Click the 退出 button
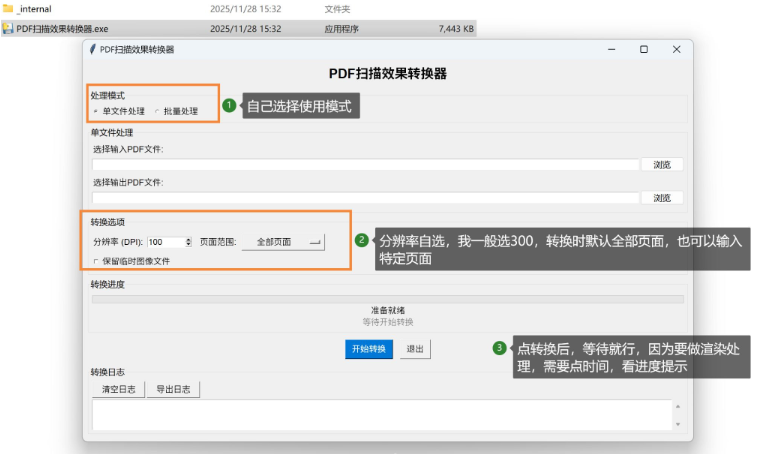Image resolution: width=760 pixels, height=454 pixels. (x=415, y=349)
